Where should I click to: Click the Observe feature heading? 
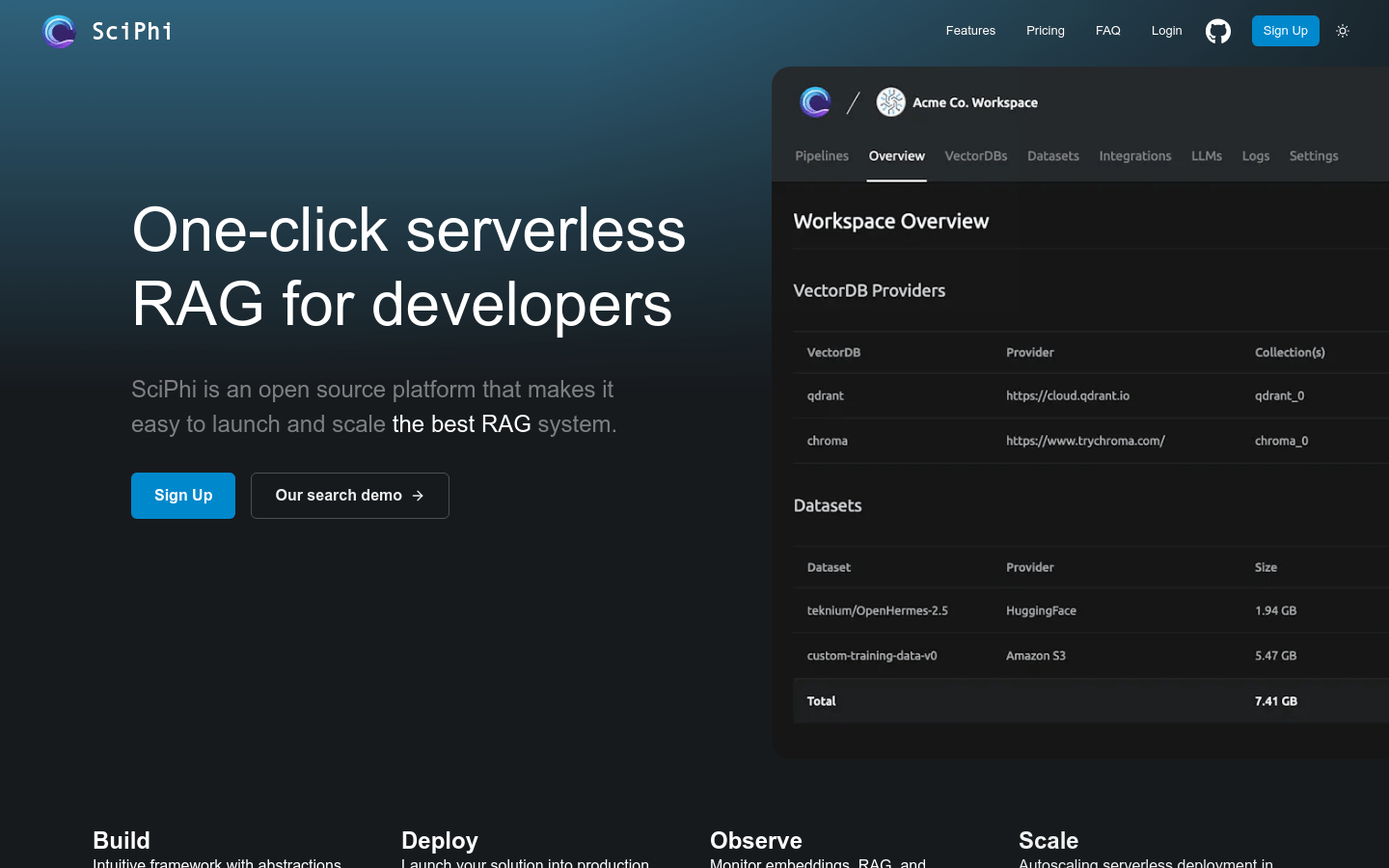tap(756, 840)
